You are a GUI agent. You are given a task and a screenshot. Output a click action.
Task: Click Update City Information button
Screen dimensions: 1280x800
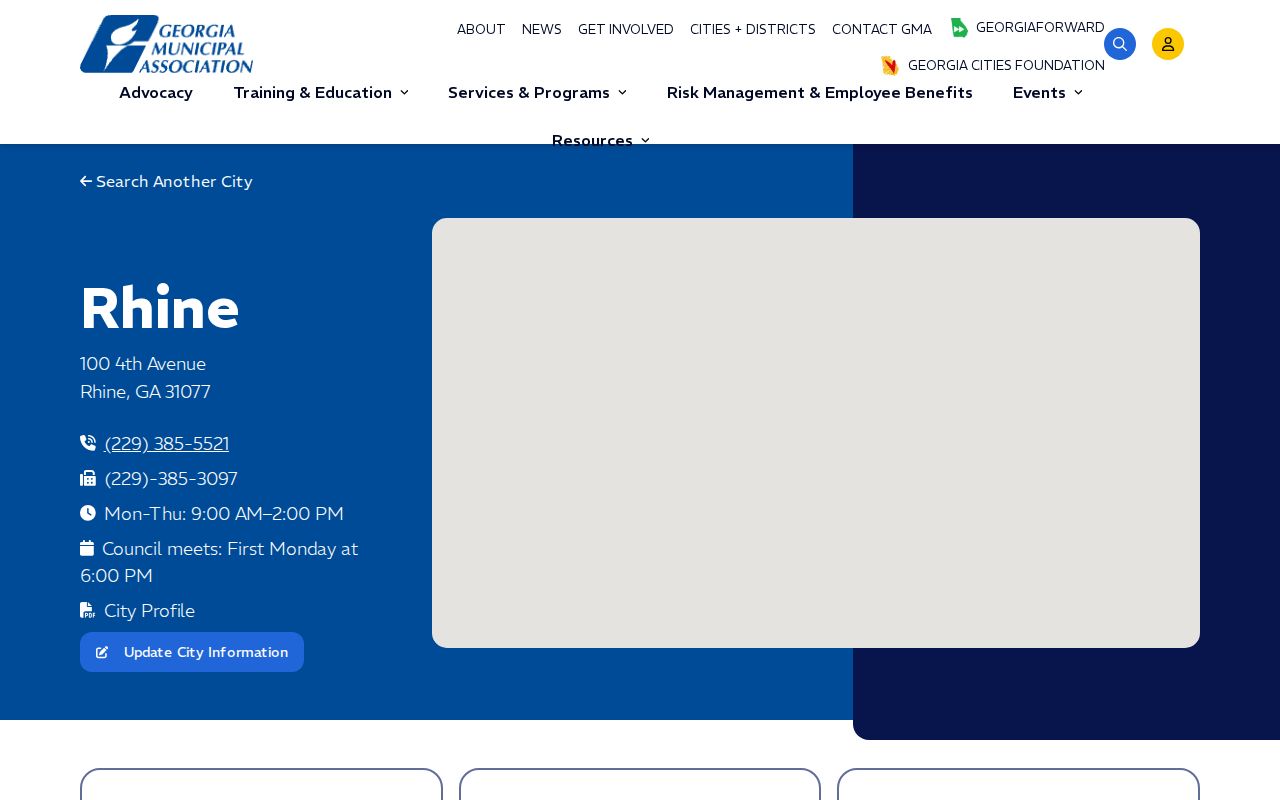(x=192, y=652)
